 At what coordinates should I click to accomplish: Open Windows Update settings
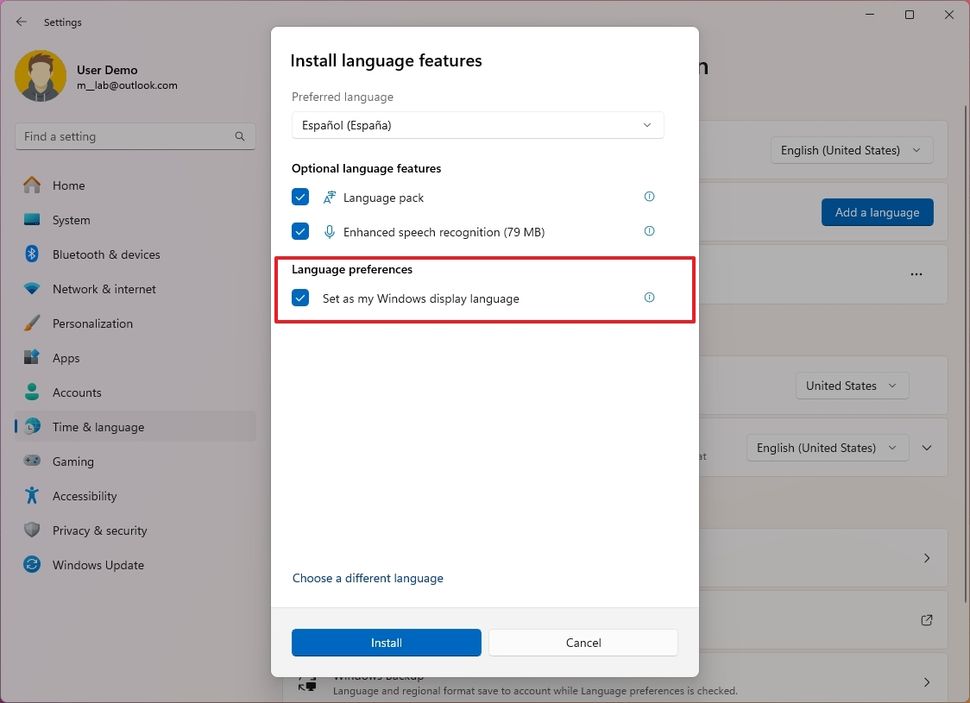tap(97, 564)
